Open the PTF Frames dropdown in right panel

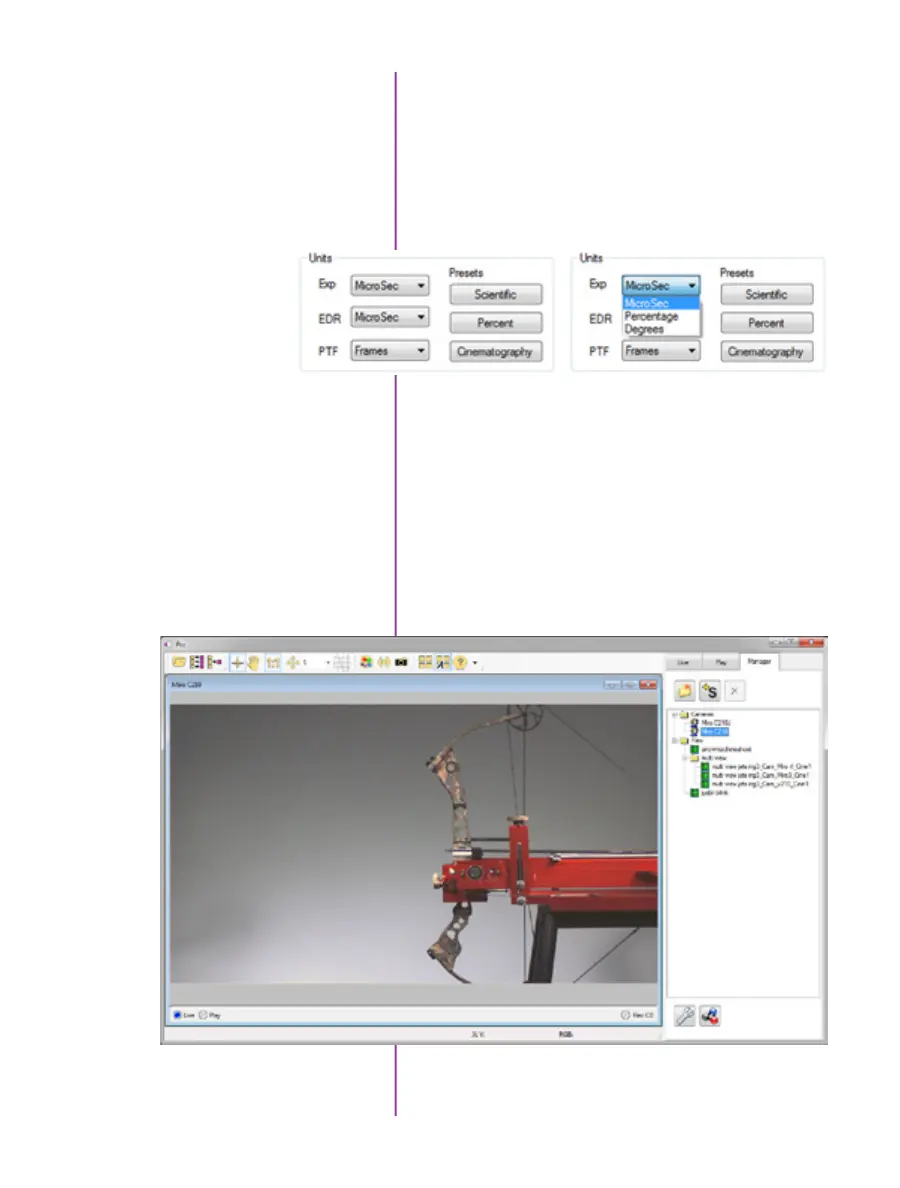[660, 351]
